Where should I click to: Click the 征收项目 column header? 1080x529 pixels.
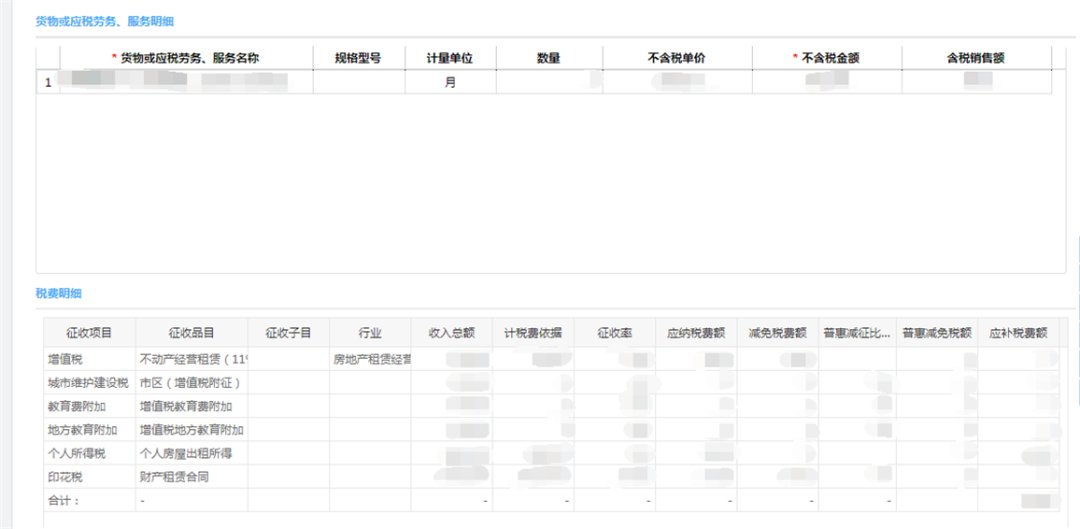(x=90, y=333)
